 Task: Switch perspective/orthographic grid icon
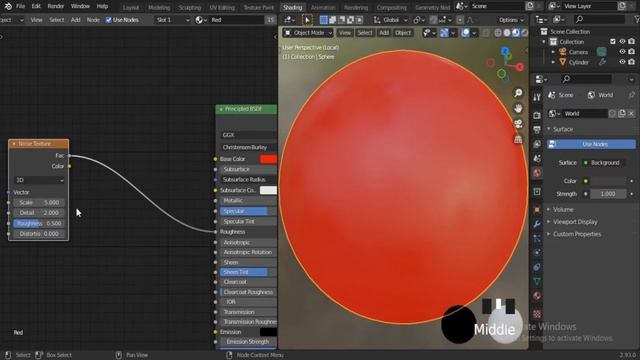pos(518,139)
